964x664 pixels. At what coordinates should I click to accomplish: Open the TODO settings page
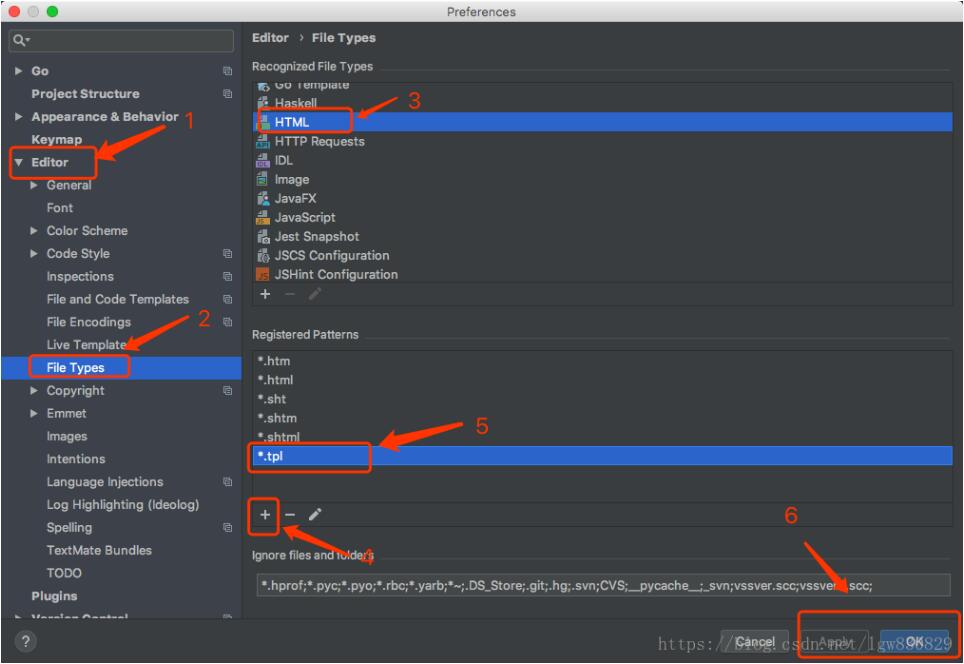pos(64,573)
